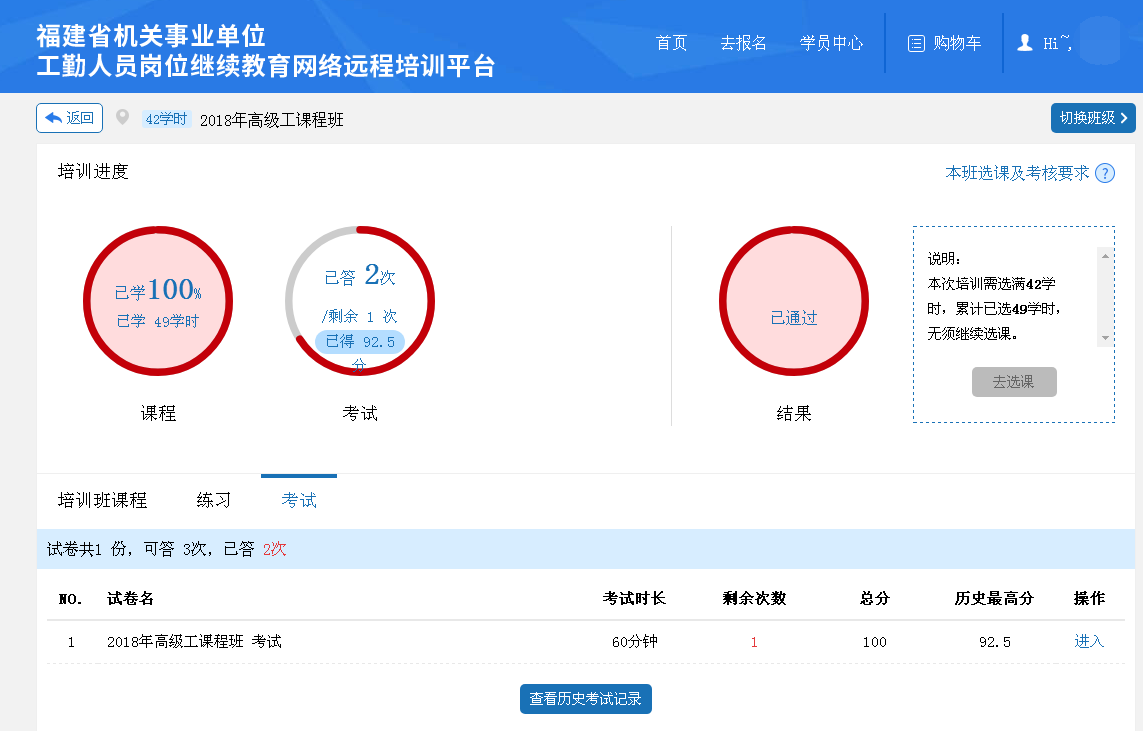This screenshot has width=1143, height=731.
Task: Open 去报名 in the top navigation
Action: click(743, 43)
